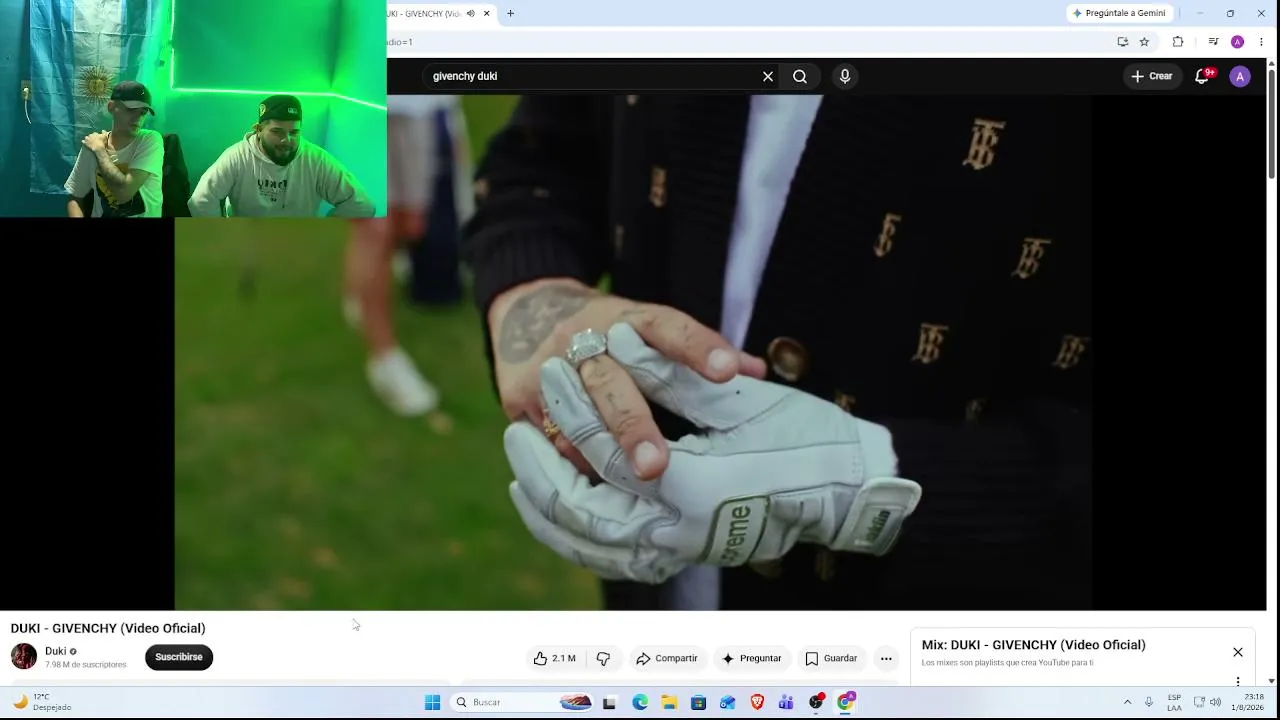Image resolution: width=1280 pixels, height=720 pixels.
Task: Open YouTube notifications bell
Action: 1203,76
